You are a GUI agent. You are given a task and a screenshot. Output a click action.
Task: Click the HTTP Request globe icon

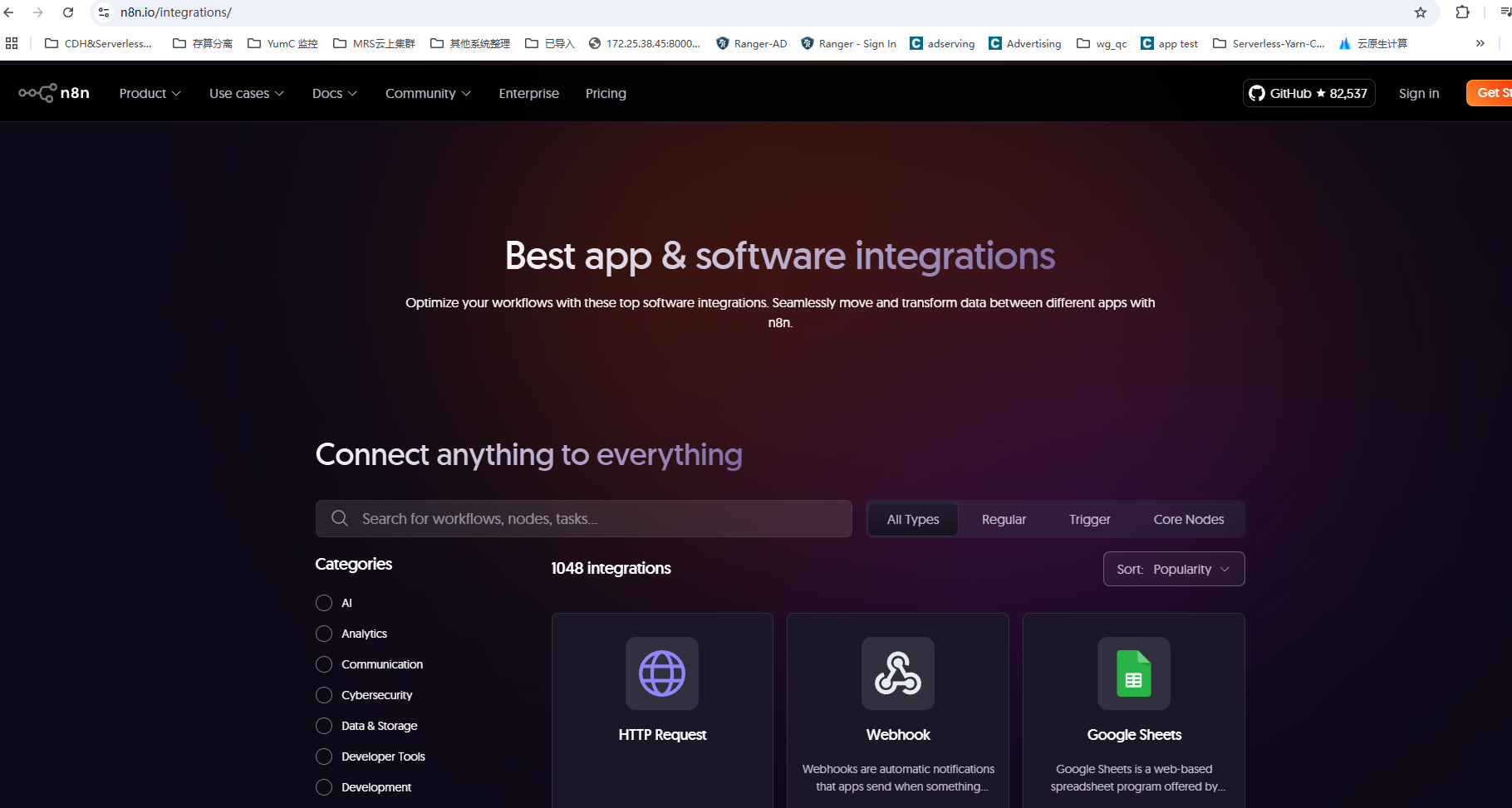point(662,673)
